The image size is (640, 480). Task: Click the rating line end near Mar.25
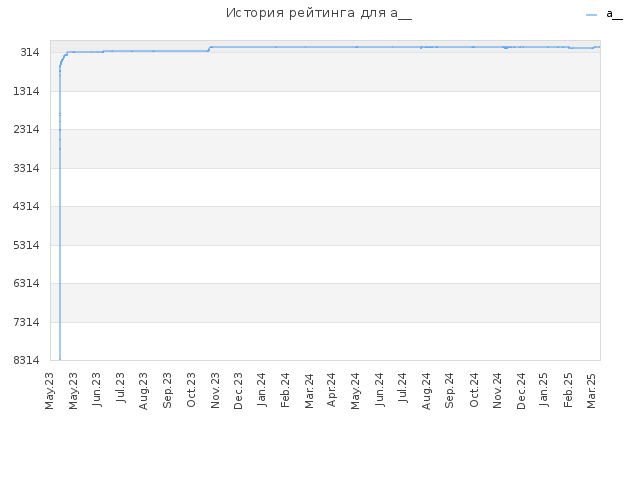tap(598, 47)
